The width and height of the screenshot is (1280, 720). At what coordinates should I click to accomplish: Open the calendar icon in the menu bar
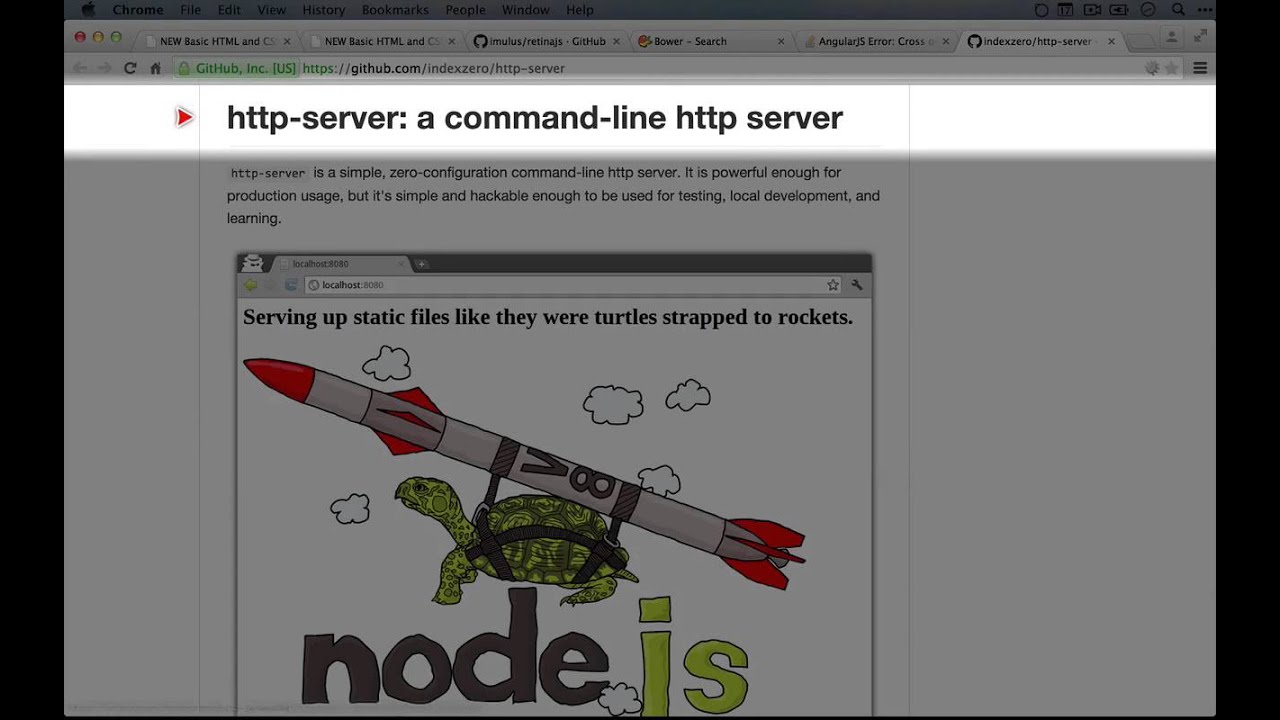click(x=1065, y=10)
